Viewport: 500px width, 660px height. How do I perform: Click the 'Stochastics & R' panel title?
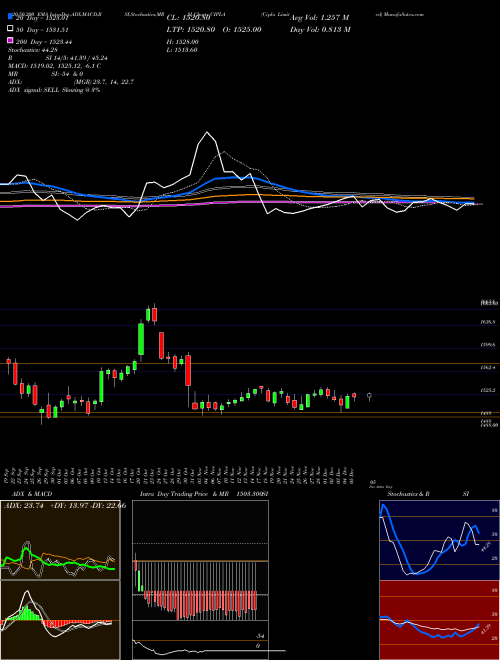tap(409, 494)
